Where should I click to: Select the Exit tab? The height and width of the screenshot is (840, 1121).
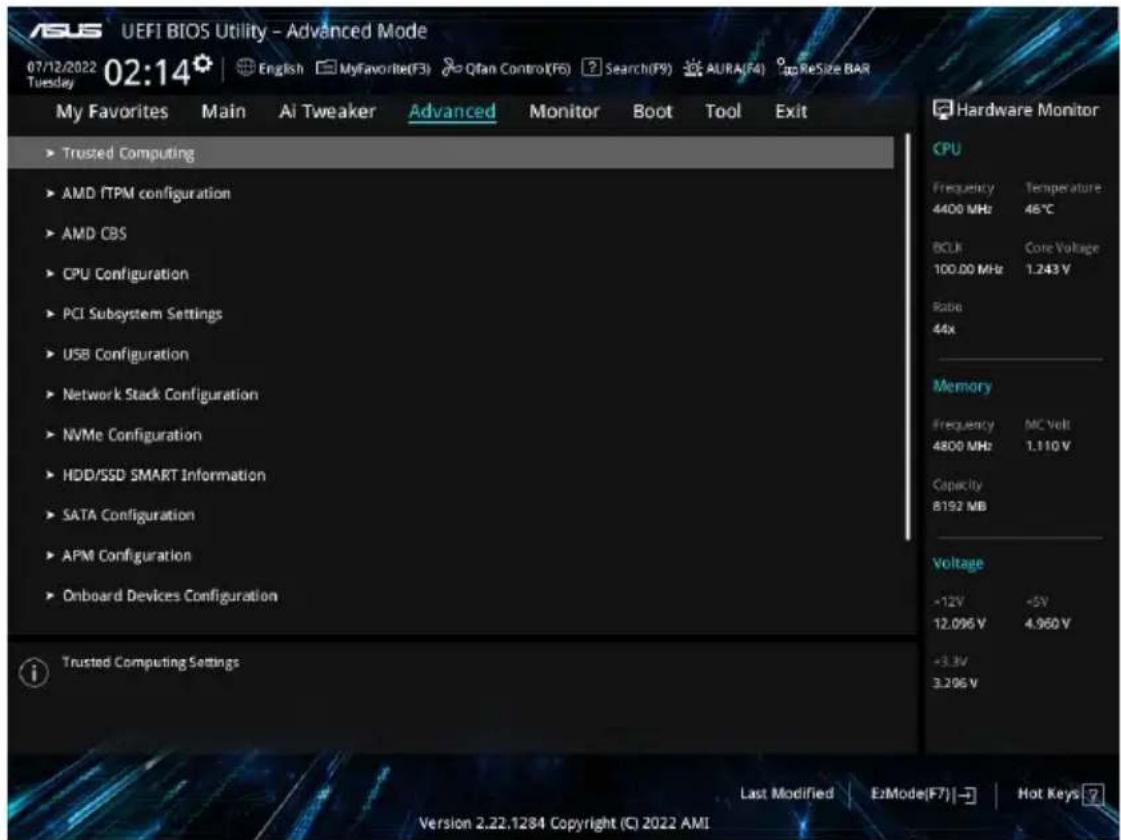pyautogui.click(x=791, y=112)
